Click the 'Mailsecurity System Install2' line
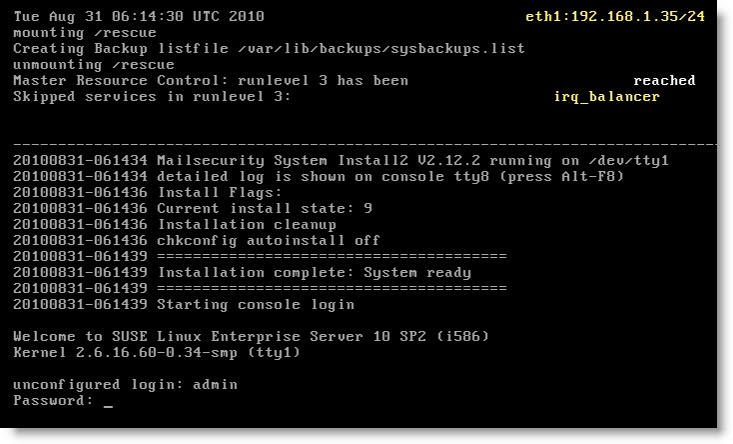Screen dimensions: 733x444 click(341, 160)
